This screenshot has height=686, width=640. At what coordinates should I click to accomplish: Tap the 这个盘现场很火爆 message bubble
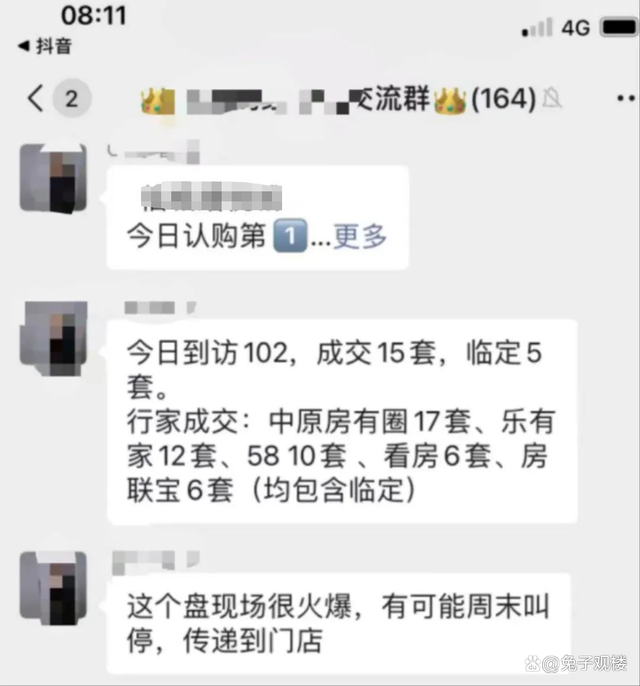[339, 623]
